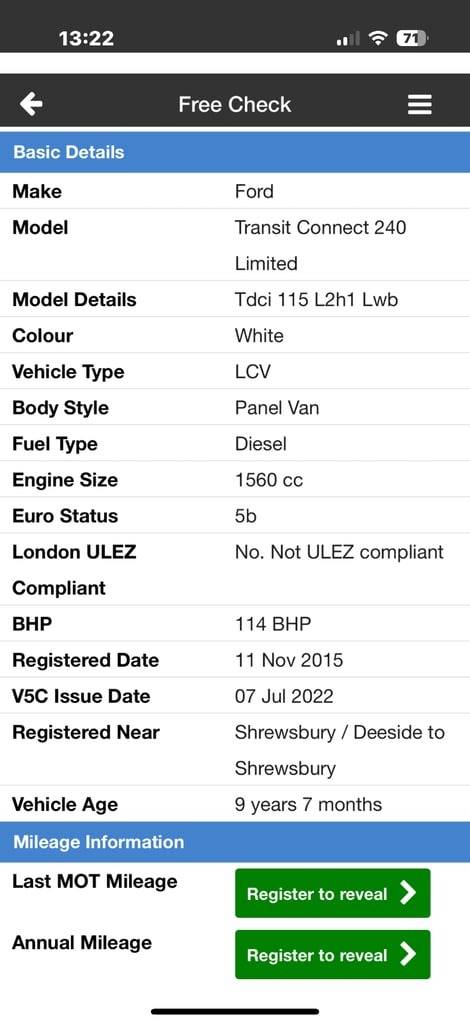Tap the Wi-Fi status icon
This screenshot has width=470, height=1024.
pos(377,39)
